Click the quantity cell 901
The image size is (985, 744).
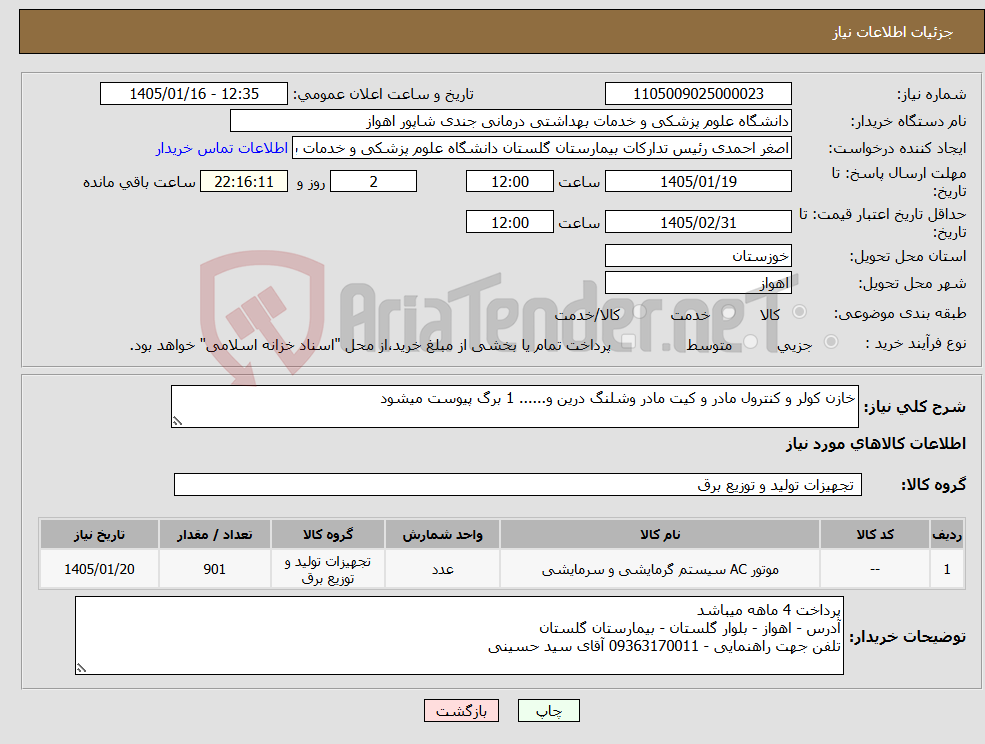(x=214, y=569)
